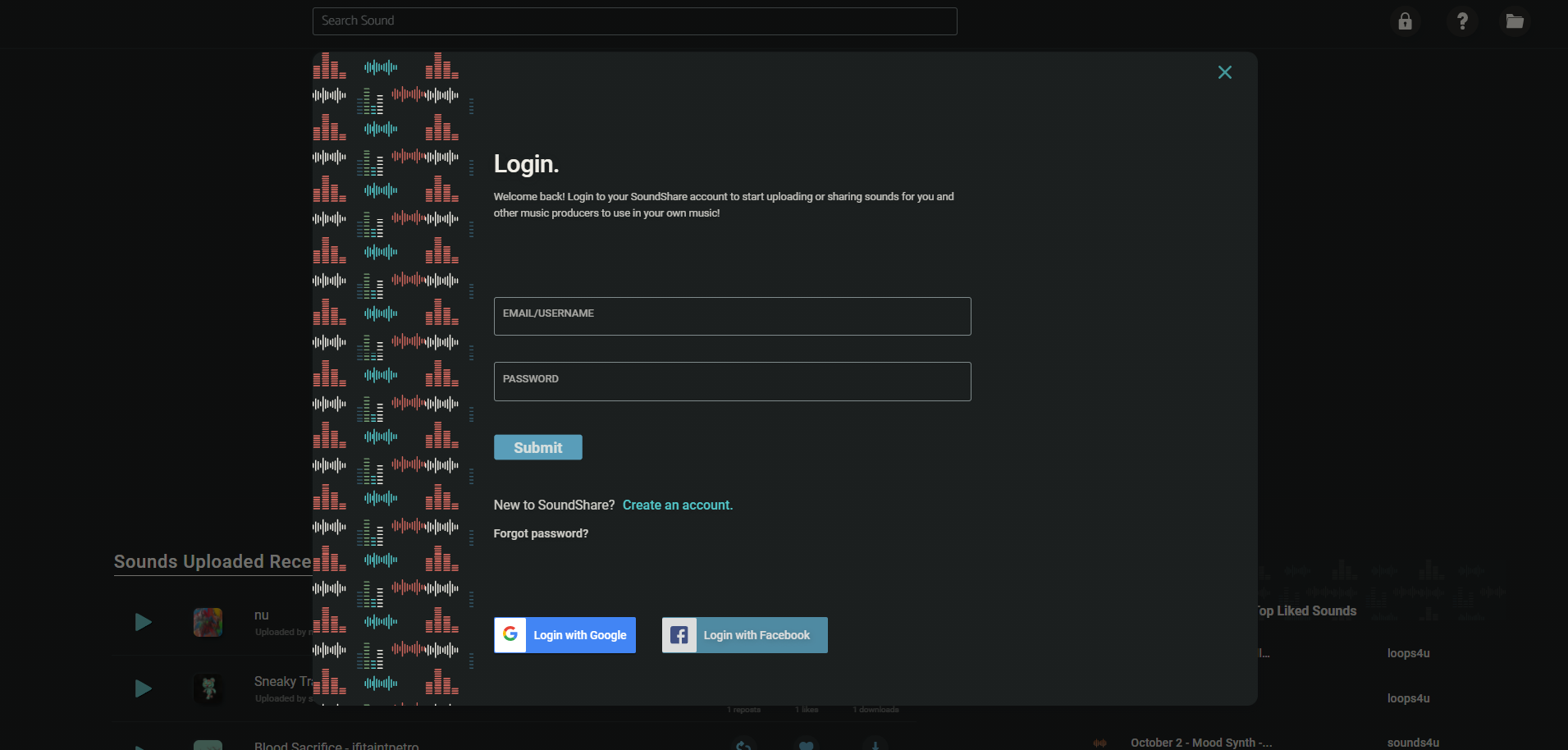
Task: Click into the EMAIL/USERNAME field
Action: pos(732,316)
